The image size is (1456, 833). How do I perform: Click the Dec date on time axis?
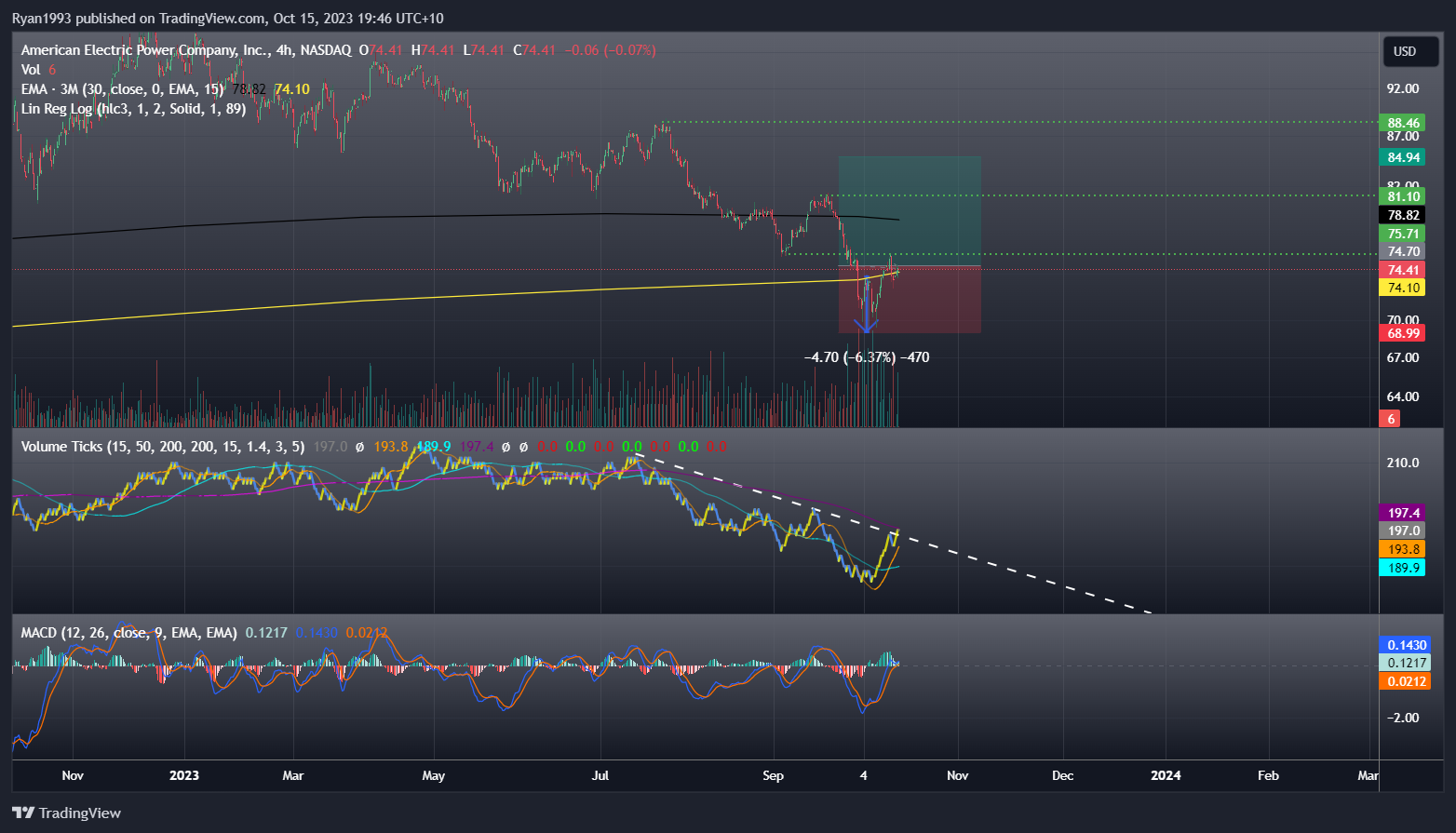pyautogui.click(x=1062, y=775)
